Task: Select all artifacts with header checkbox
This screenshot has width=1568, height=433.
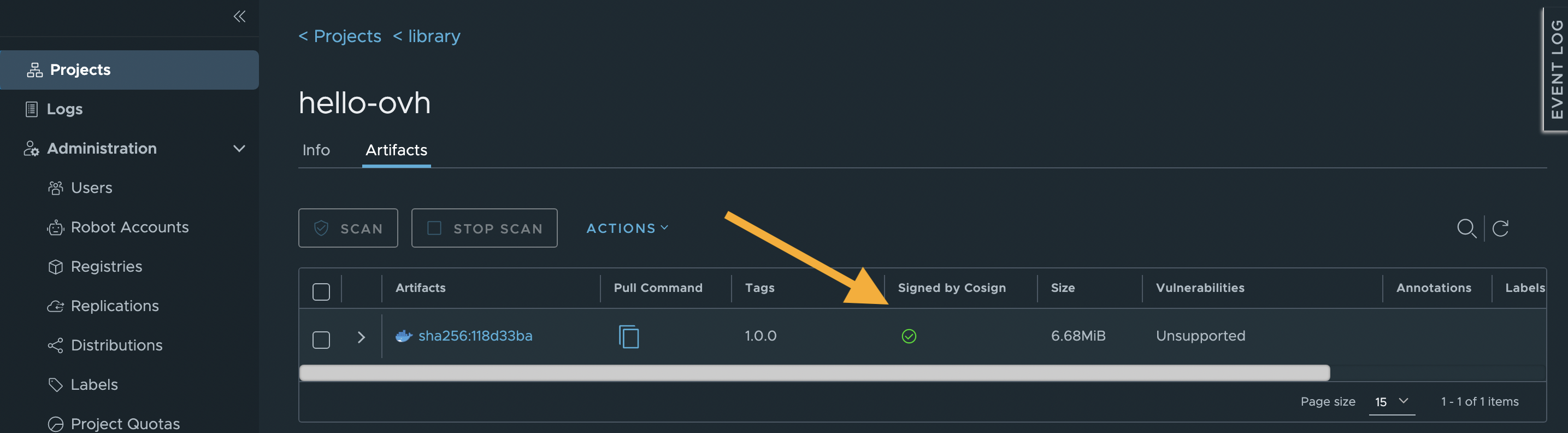Action: [x=321, y=291]
